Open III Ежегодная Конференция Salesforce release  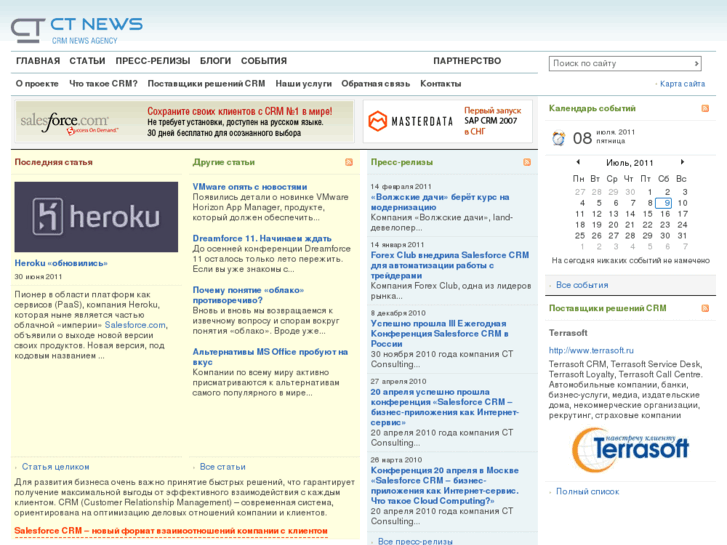pos(440,333)
